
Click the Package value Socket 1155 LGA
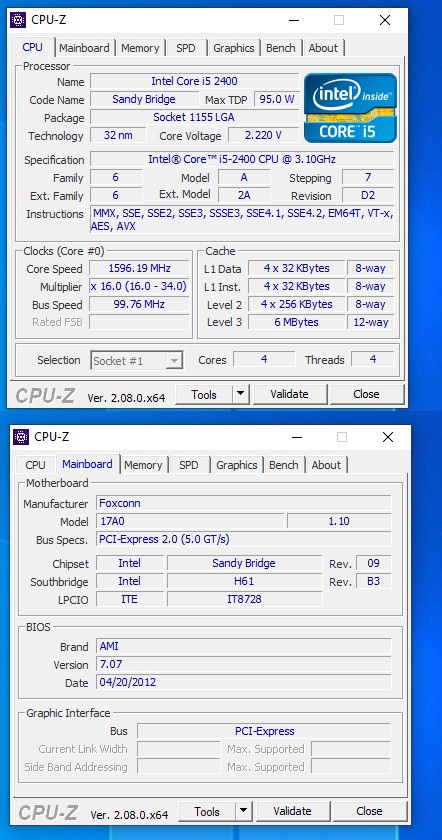click(194, 117)
